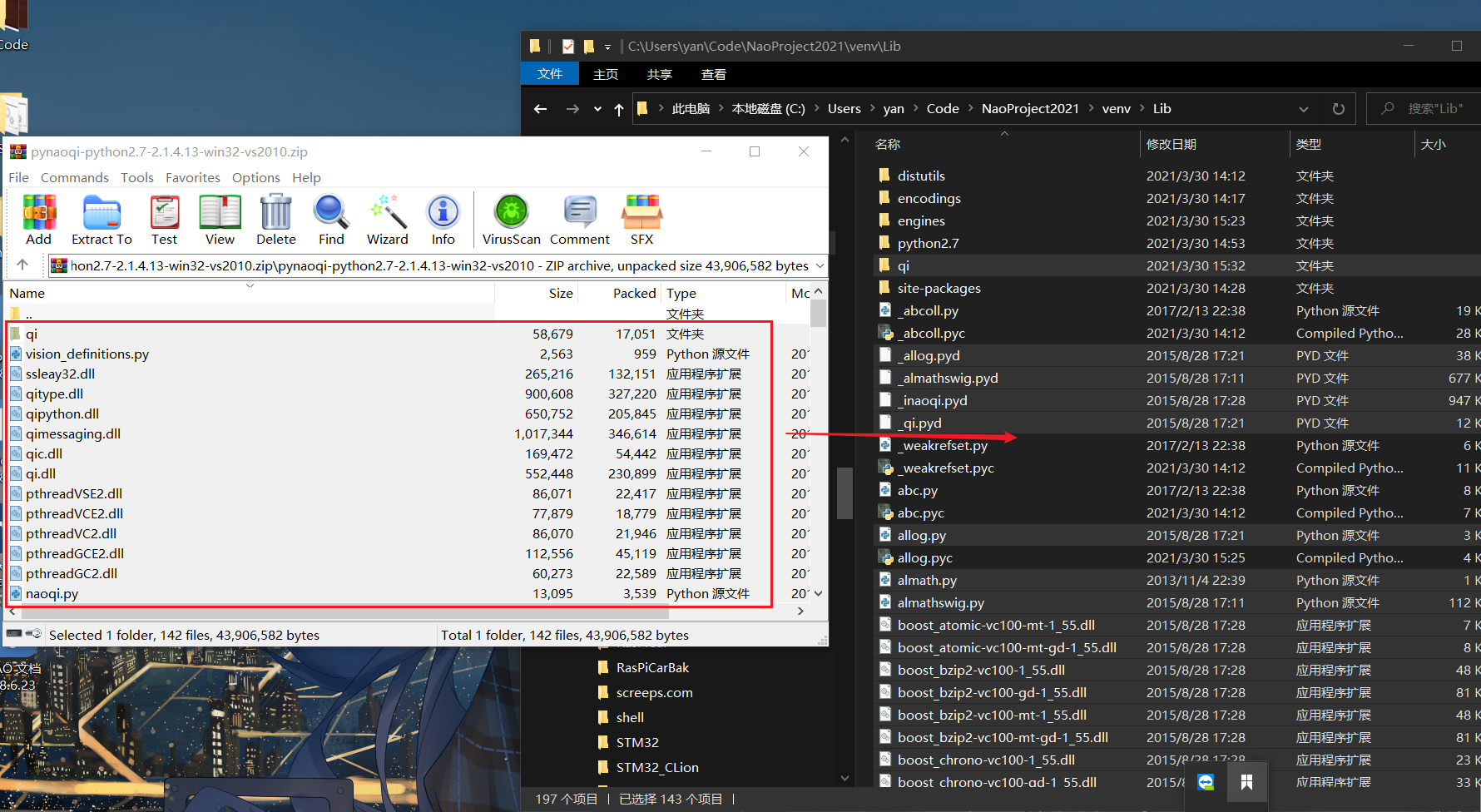Select the site-packages folder in Explorer

point(939,288)
